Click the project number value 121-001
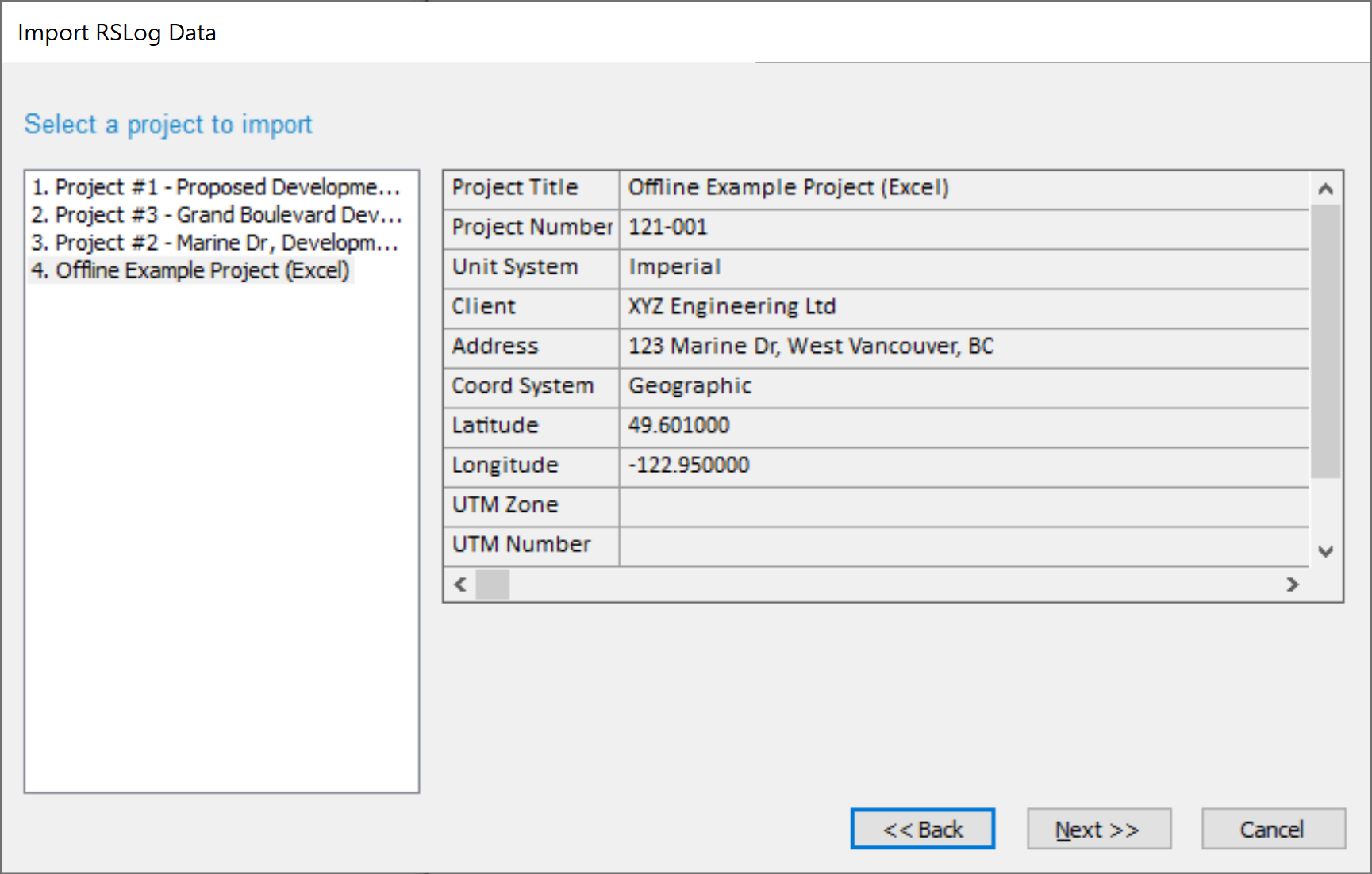This screenshot has width=1372, height=874. pyautogui.click(x=964, y=229)
